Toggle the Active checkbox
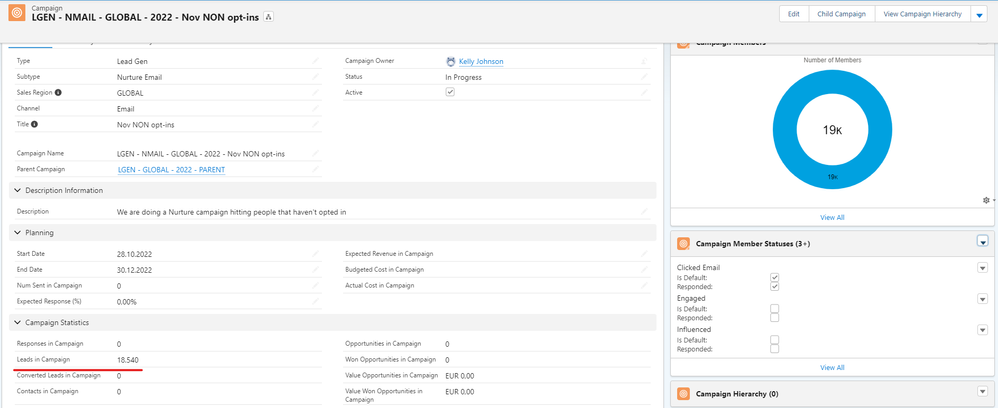 click(450, 92)
